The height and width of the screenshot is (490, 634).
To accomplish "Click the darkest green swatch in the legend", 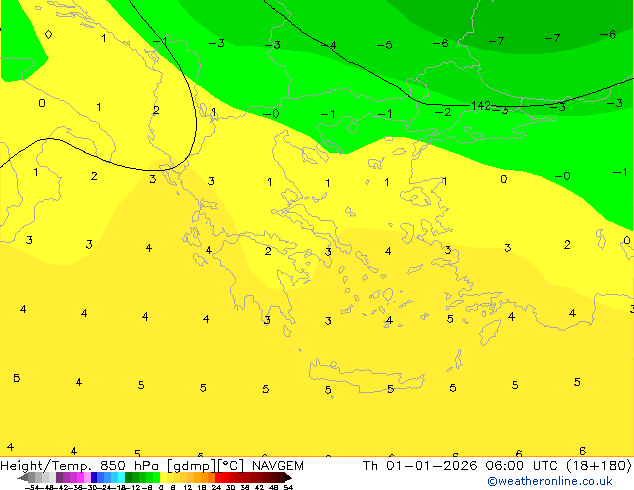I will point(128,477).
